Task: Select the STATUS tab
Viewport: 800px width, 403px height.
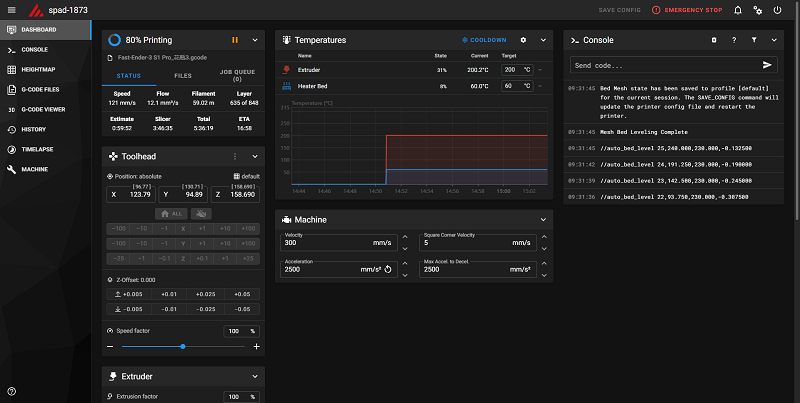Action: 129,75
